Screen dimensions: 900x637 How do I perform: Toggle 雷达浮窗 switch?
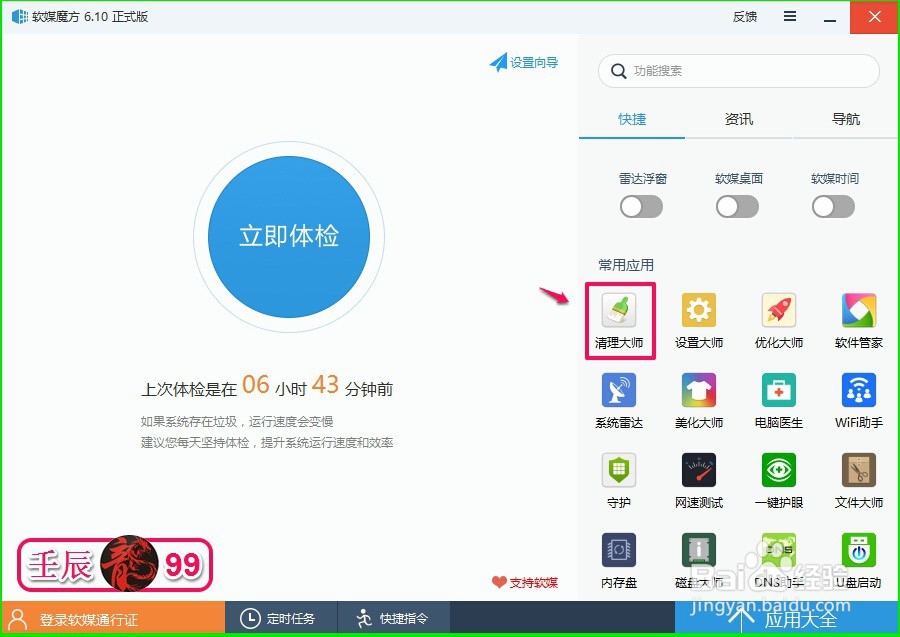click(x=641, y=207)
